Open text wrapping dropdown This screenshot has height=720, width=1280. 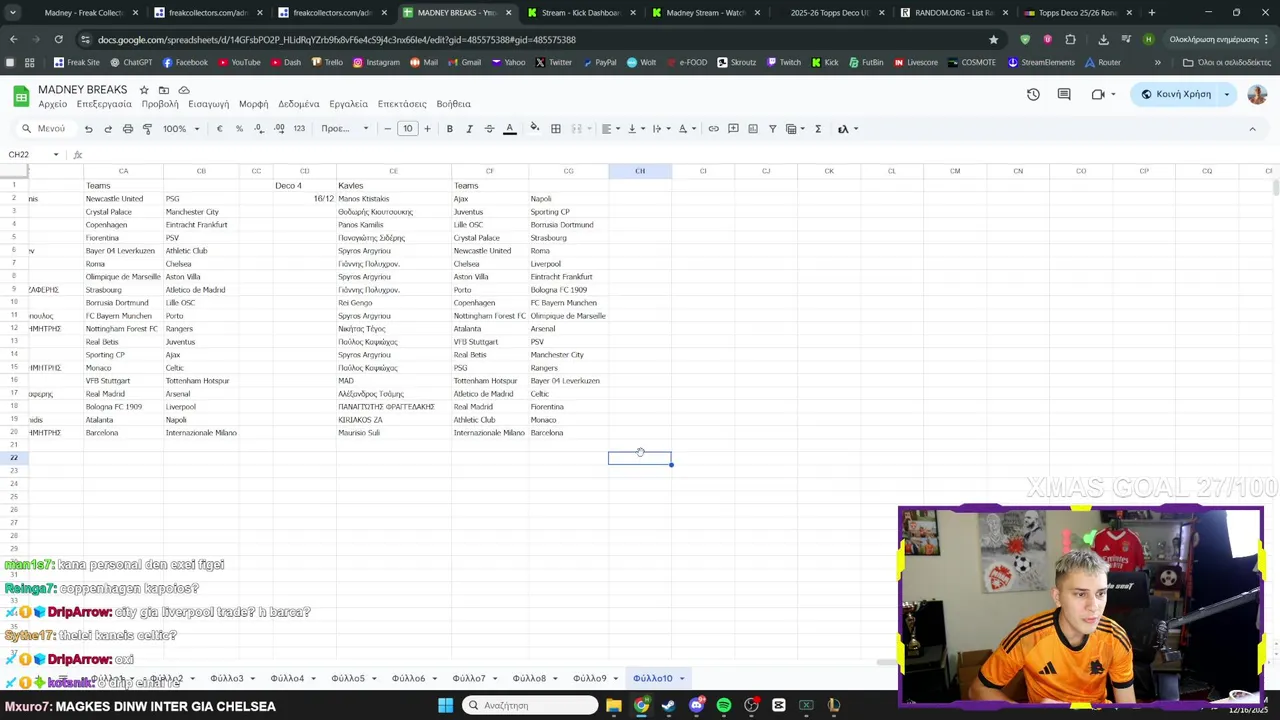pyautogui.click(x=661, y=129)
